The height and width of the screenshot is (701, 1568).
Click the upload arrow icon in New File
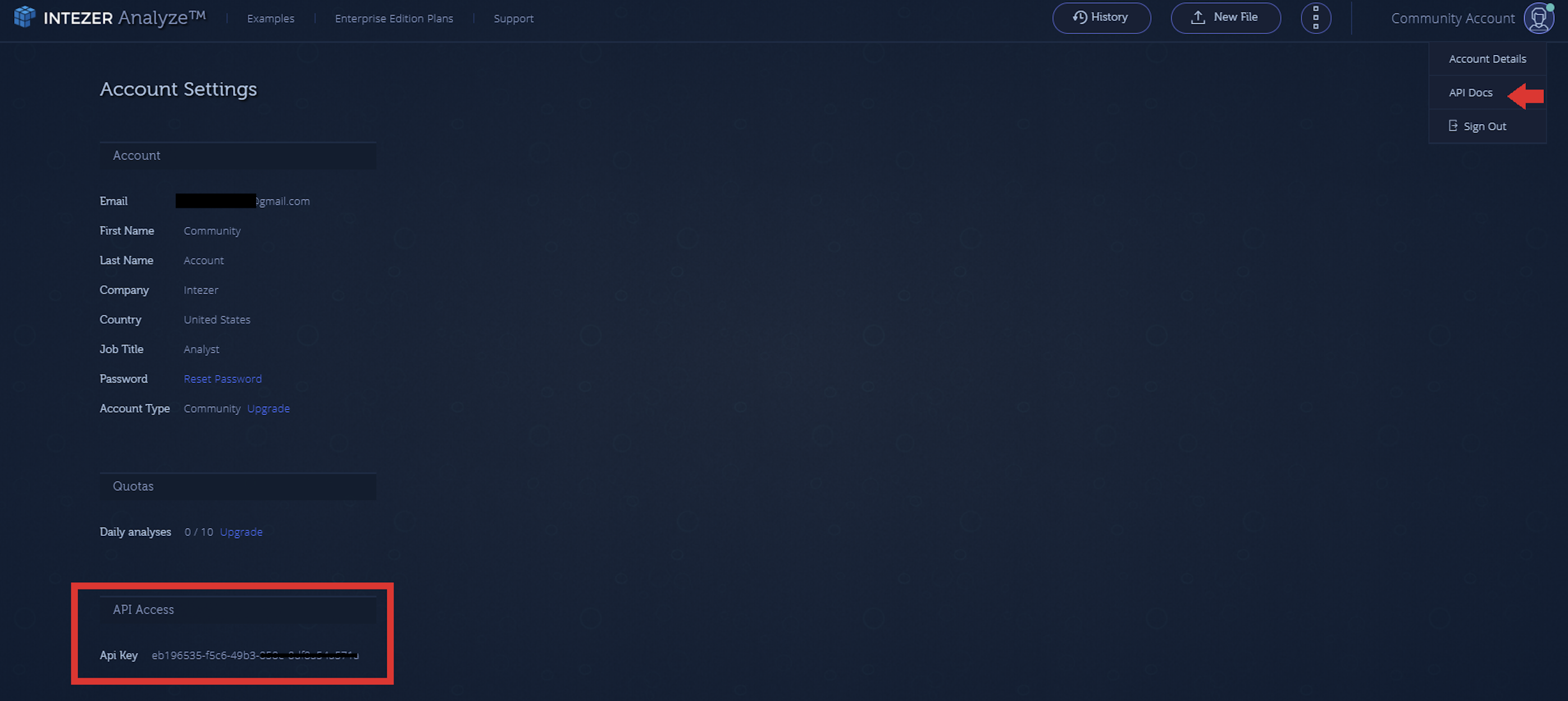1197,17
